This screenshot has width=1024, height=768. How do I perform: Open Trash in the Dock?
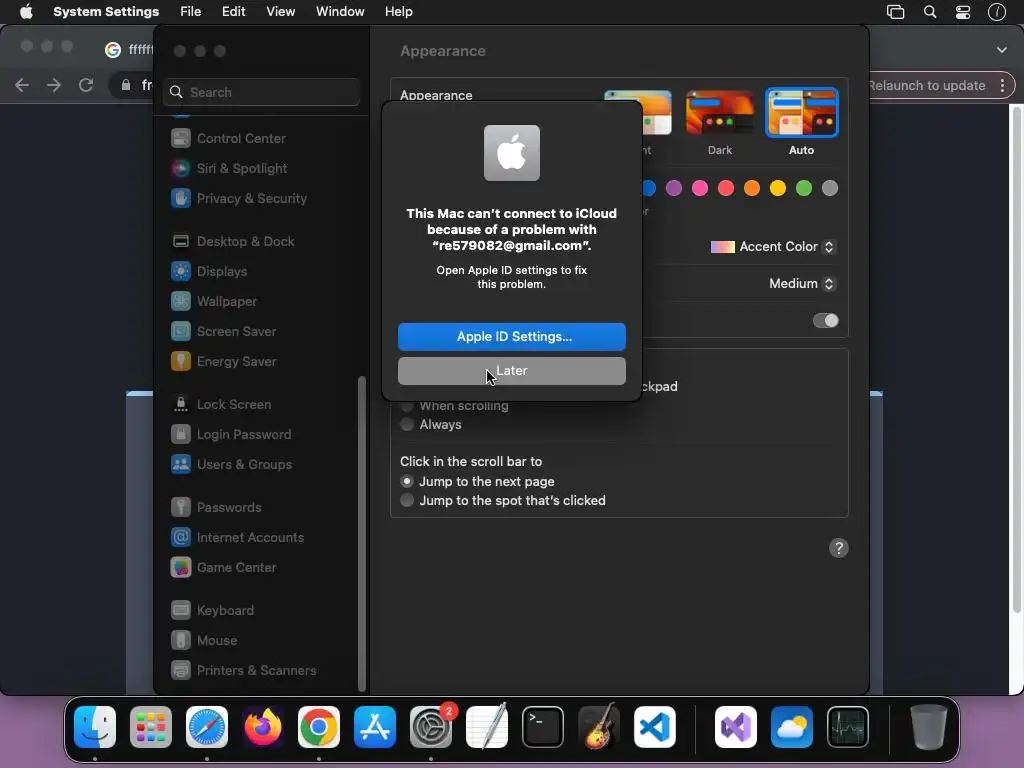point(929,727)
